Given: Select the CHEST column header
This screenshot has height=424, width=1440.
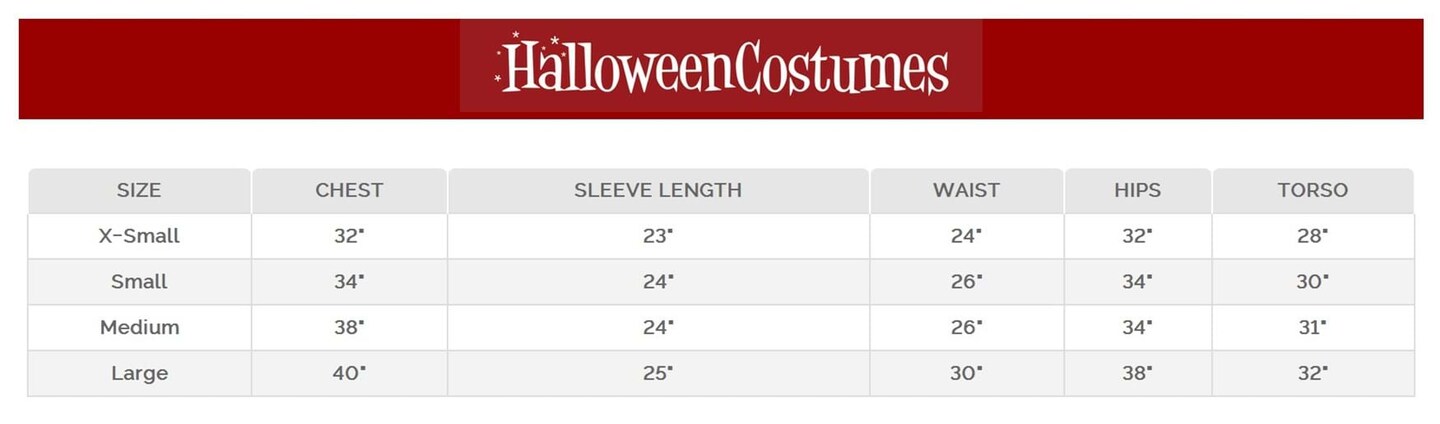Looking at the screenshot, I should tap(349, 190).
